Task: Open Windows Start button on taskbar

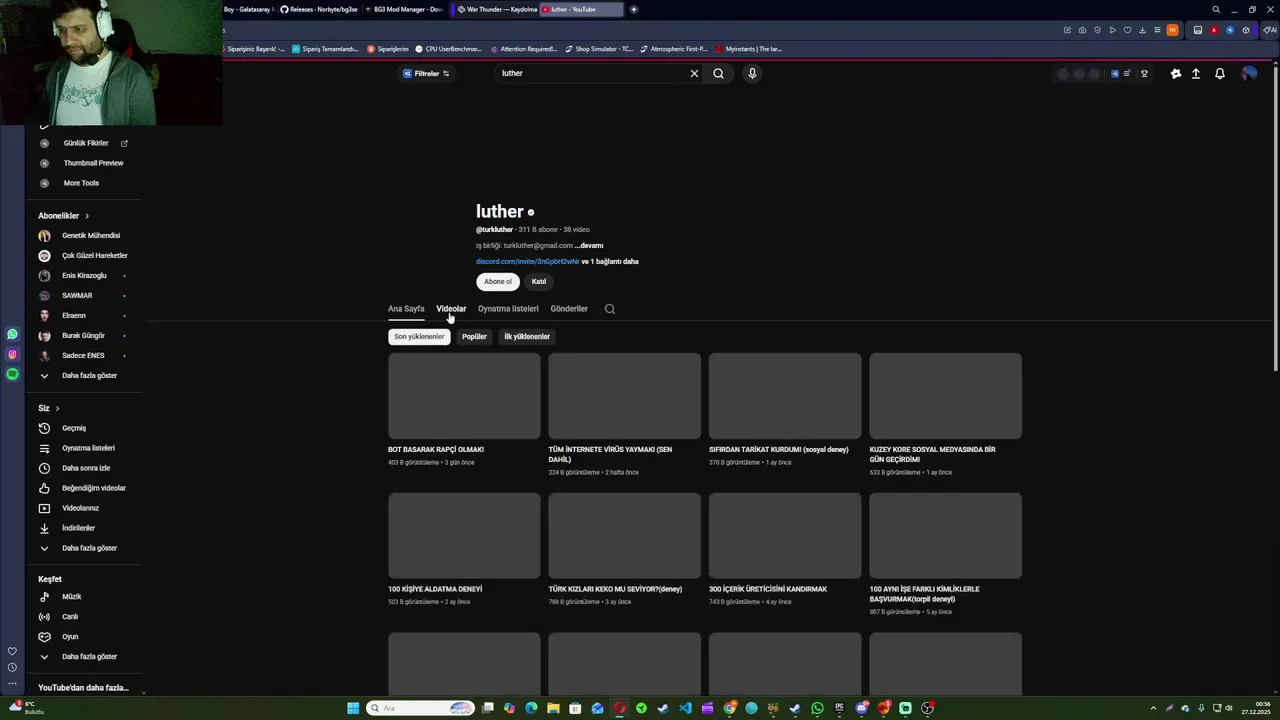Action: pyautogui.click(x=353, y=708)
